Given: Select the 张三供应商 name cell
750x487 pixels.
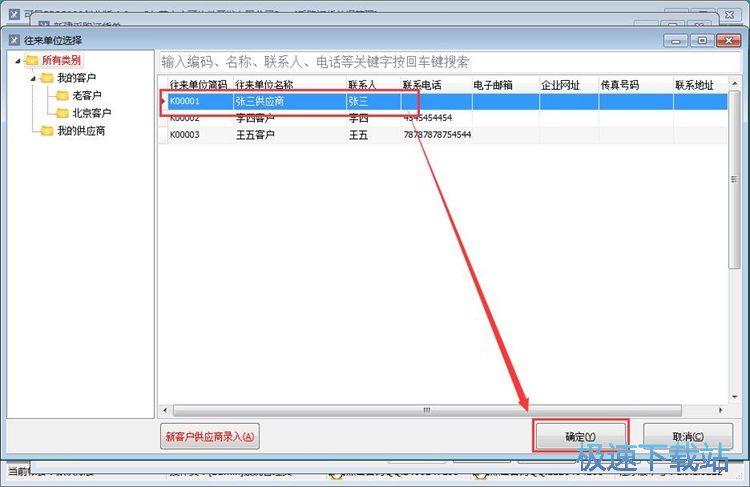Looking at the screenshot, I should click(x=289, y=101).
